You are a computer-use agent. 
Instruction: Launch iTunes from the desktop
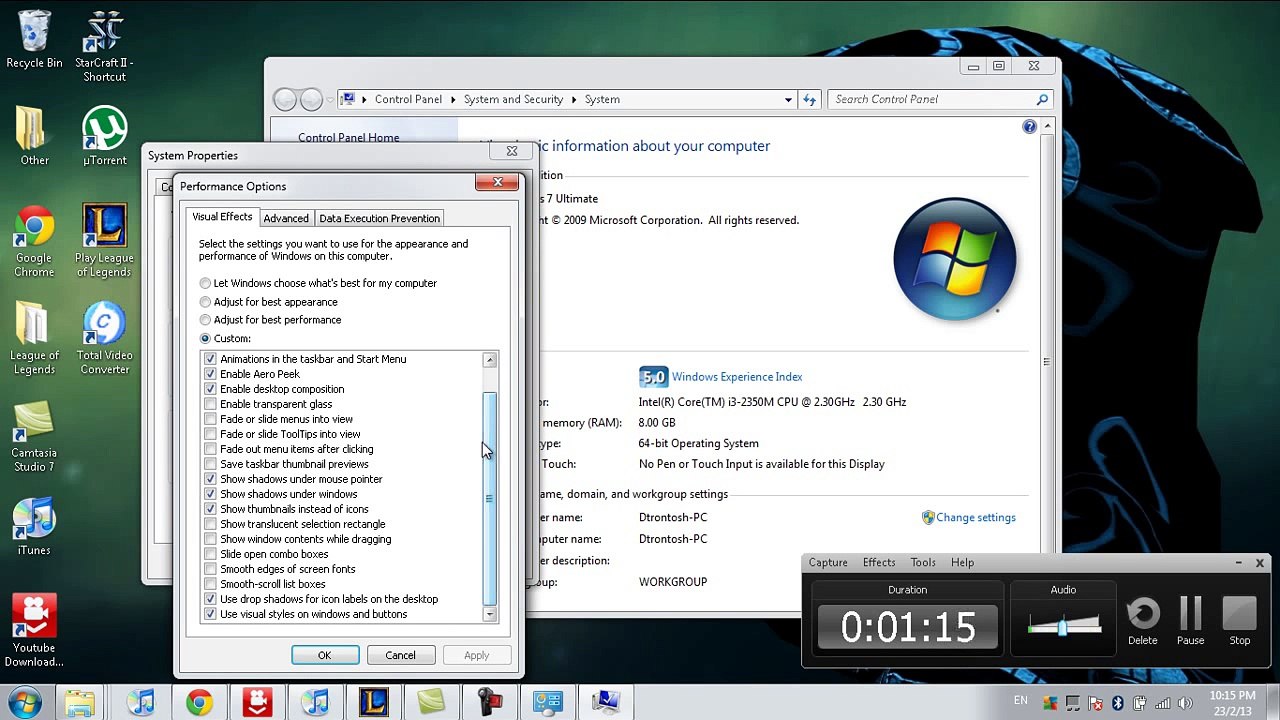34,526
